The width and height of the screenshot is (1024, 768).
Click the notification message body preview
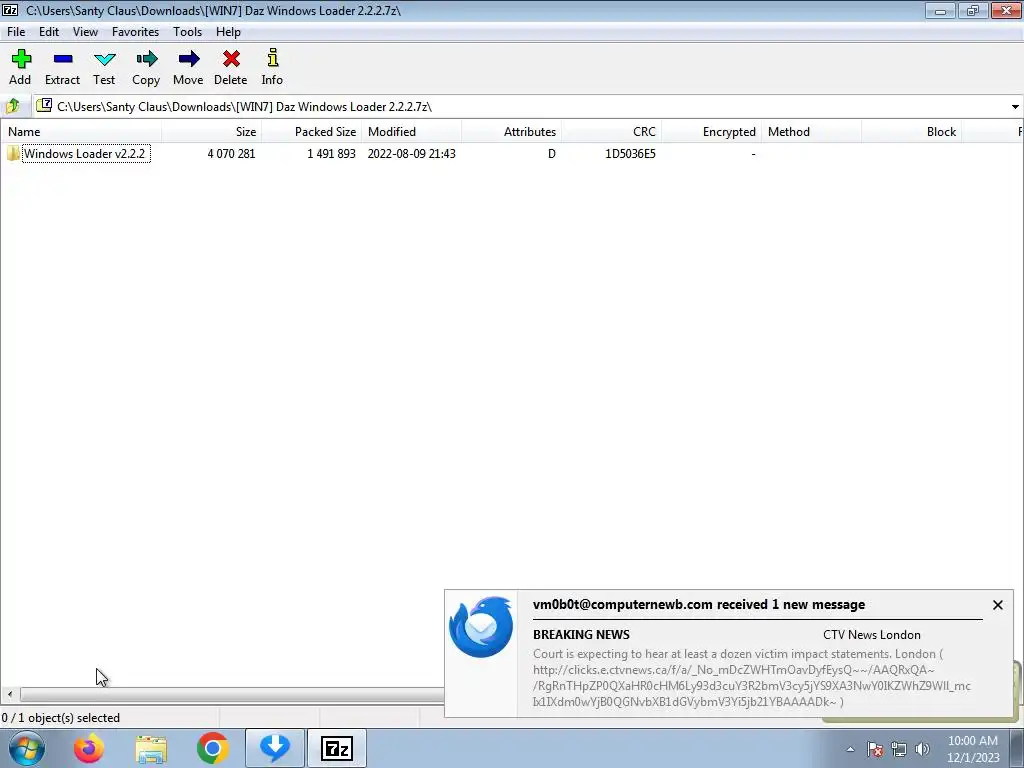pos(752,678)
